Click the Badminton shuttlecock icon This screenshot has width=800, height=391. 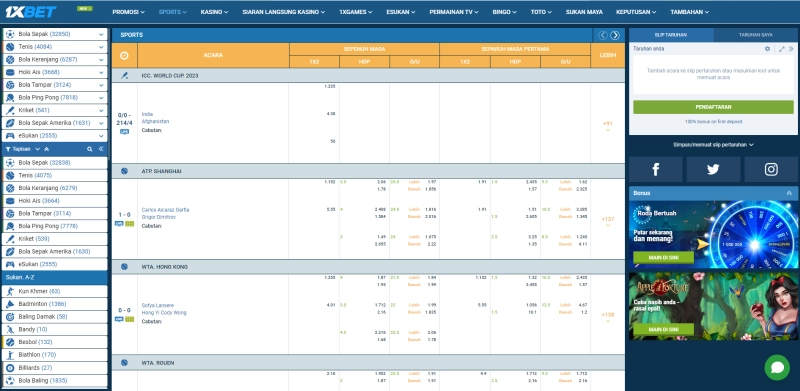tap(10, 304)
